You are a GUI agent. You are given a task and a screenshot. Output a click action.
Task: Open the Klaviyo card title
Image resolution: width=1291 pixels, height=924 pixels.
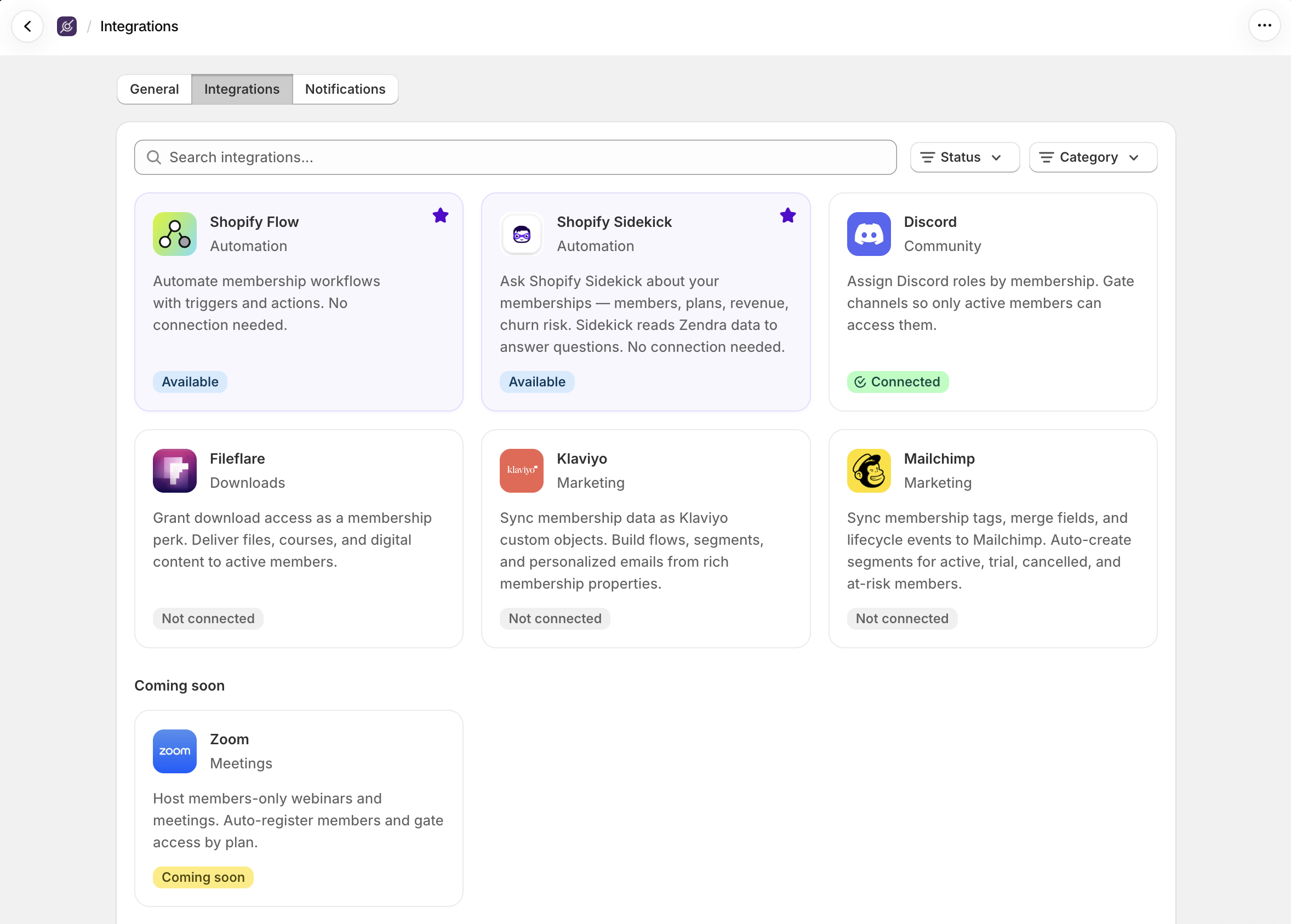(x=582, y=459)
